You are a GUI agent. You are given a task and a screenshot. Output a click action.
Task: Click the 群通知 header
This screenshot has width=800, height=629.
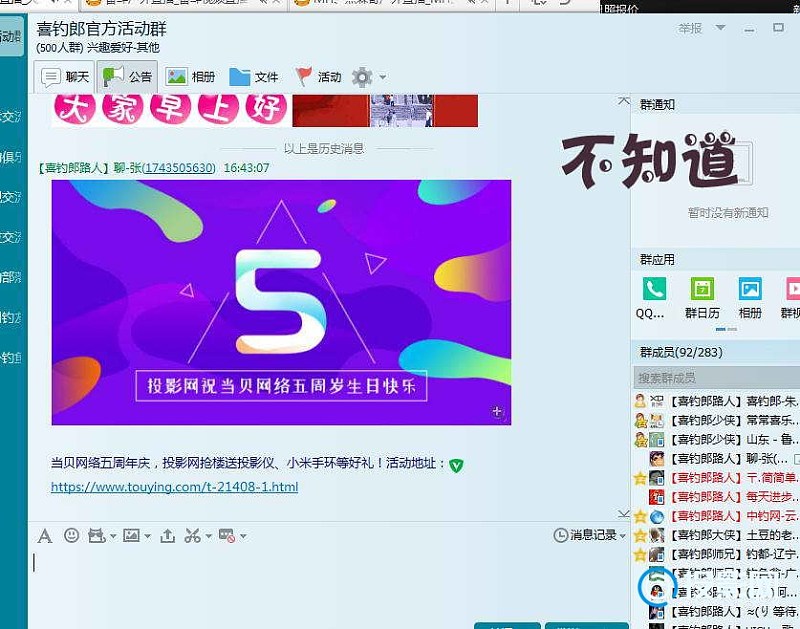[x=657, y=105]
